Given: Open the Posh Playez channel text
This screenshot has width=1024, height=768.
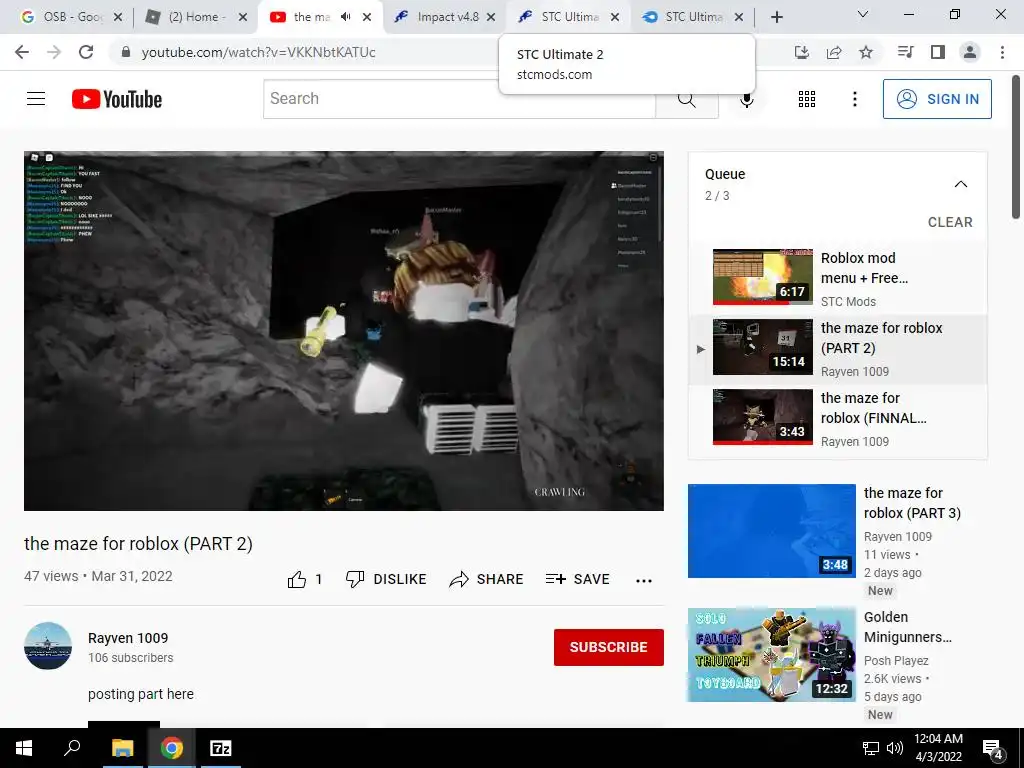Looking at the screenshot, I should (x=896, y=660).
